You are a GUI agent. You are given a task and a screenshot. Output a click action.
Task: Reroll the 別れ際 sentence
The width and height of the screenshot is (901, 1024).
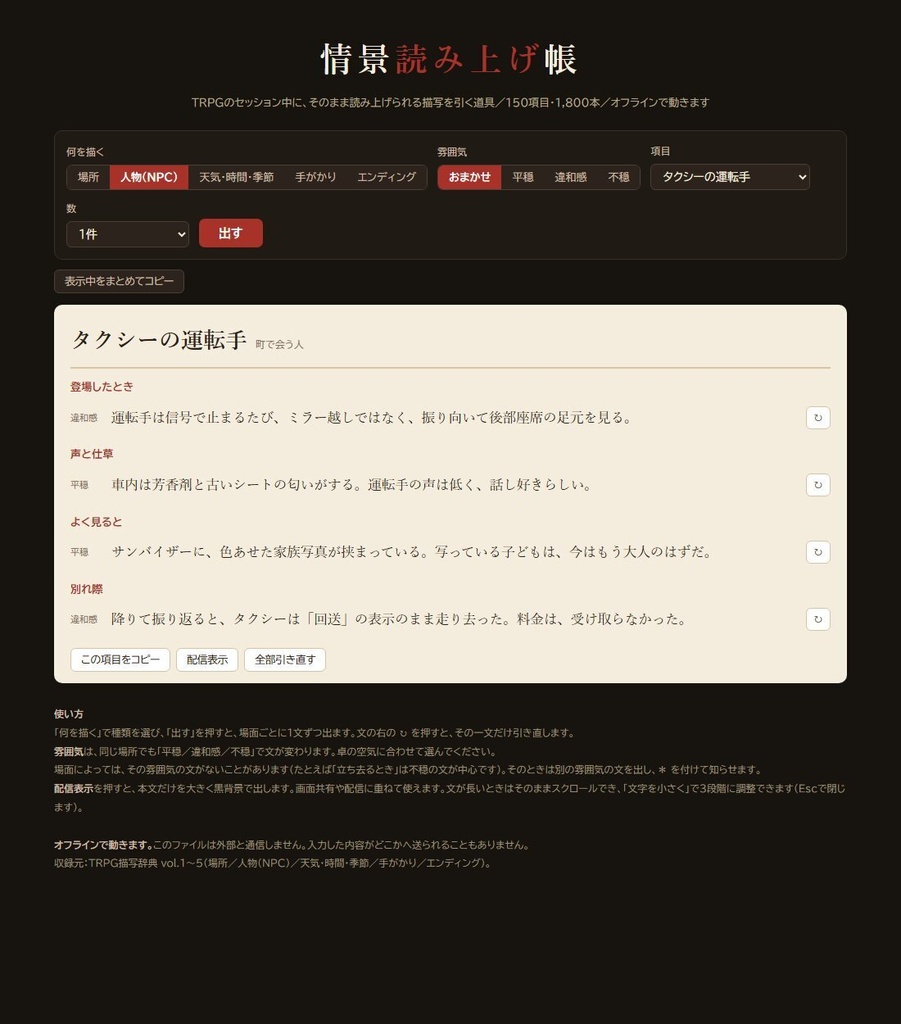click(x=817, y=619)
